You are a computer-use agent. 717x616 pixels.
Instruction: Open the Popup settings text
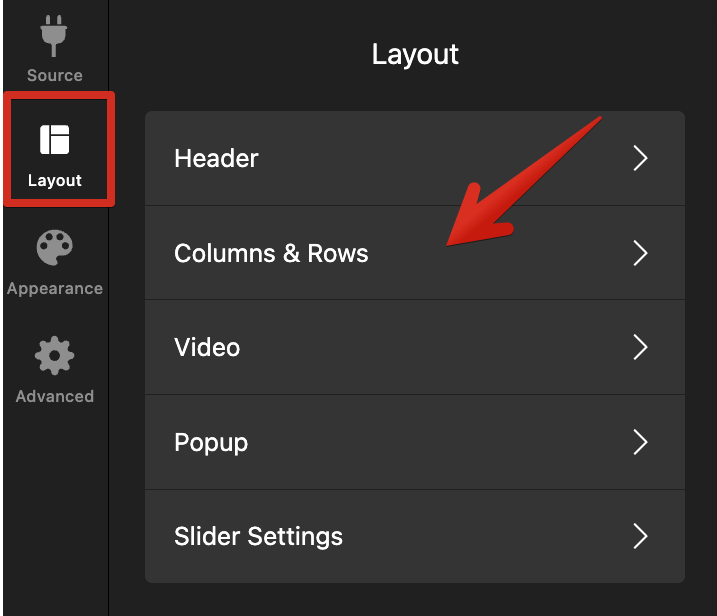coord(211,443)
